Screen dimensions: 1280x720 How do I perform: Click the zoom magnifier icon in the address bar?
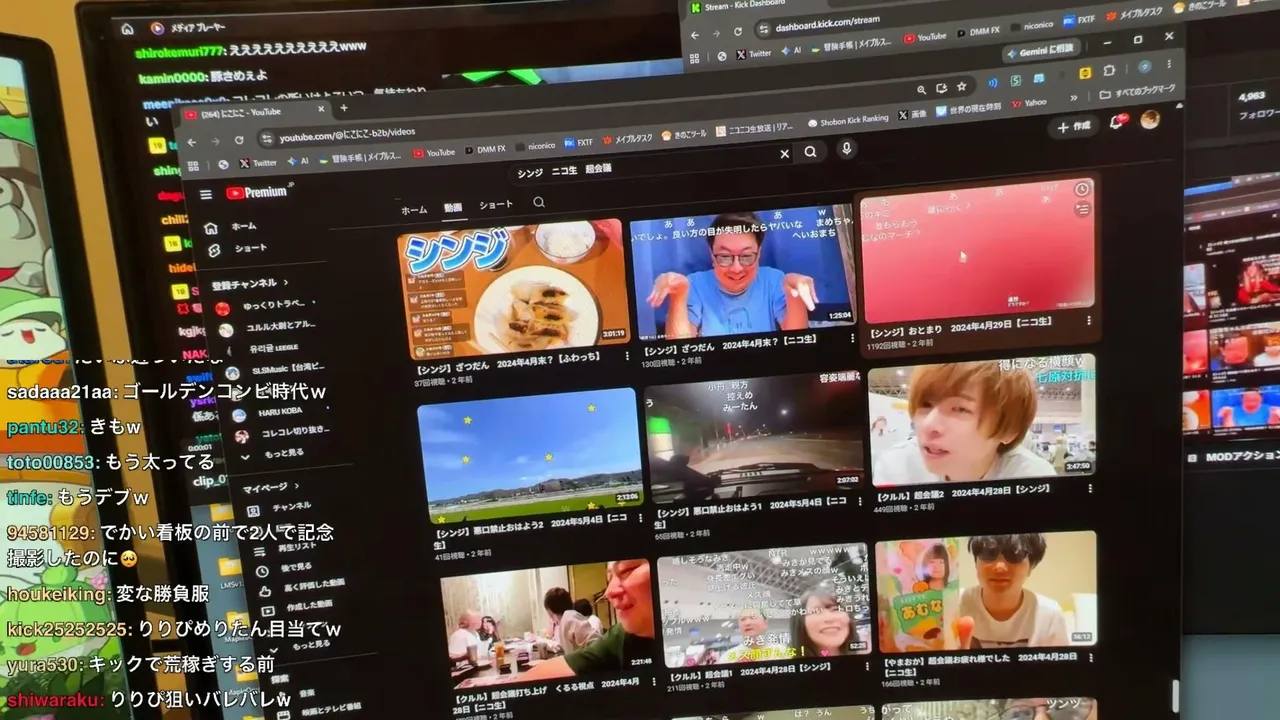tap(919, 88)
